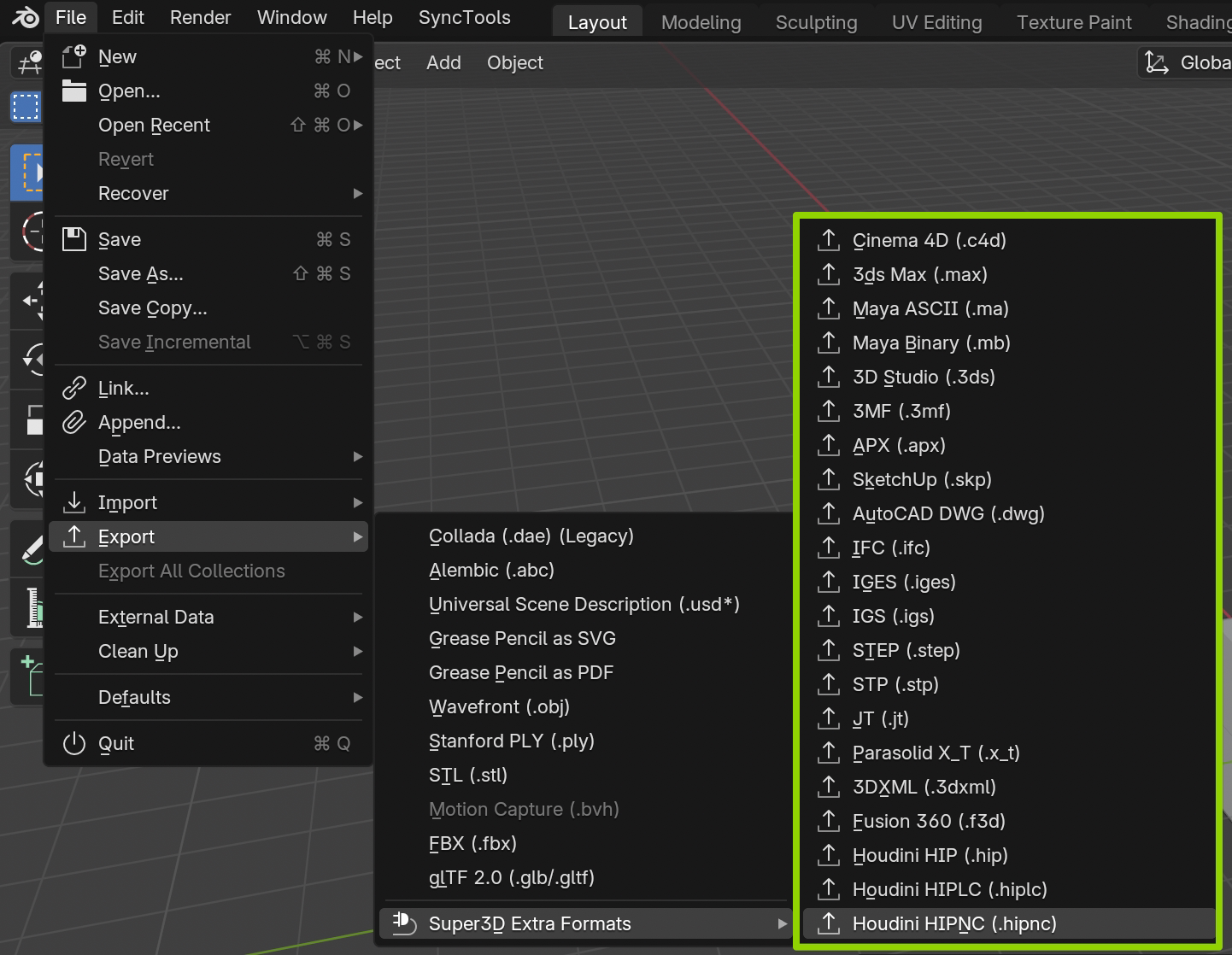This screenshot has height=955, width=1232.
Task: Export as glTF 2.0 (.glb/.gltf)
Action: click(x=584, y=877)
